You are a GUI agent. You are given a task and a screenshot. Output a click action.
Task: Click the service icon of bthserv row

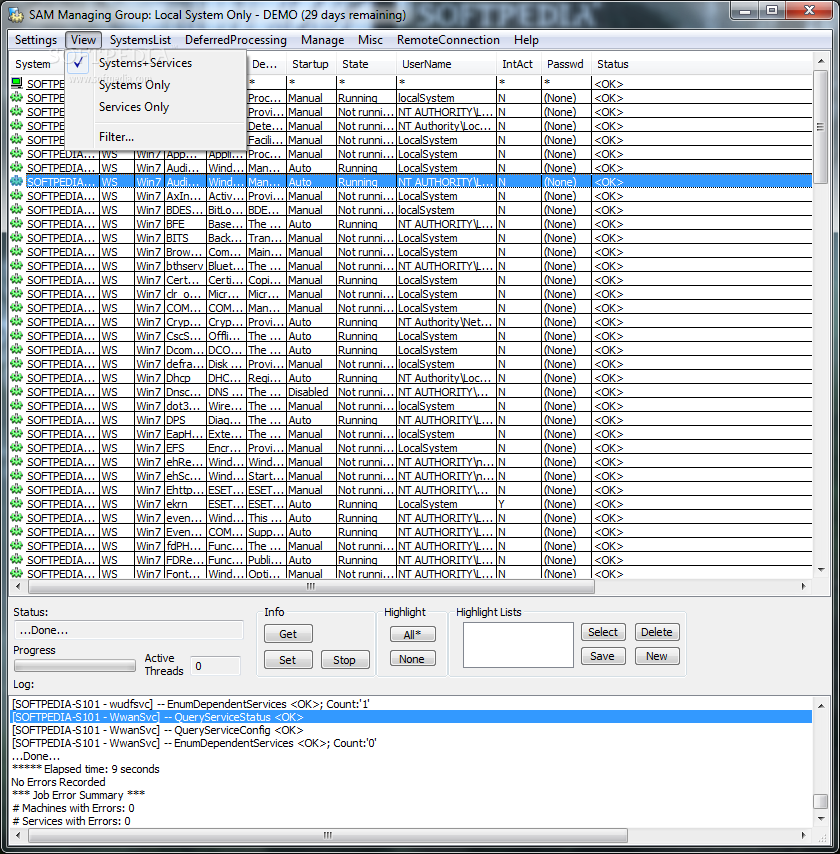coord(17,265)
